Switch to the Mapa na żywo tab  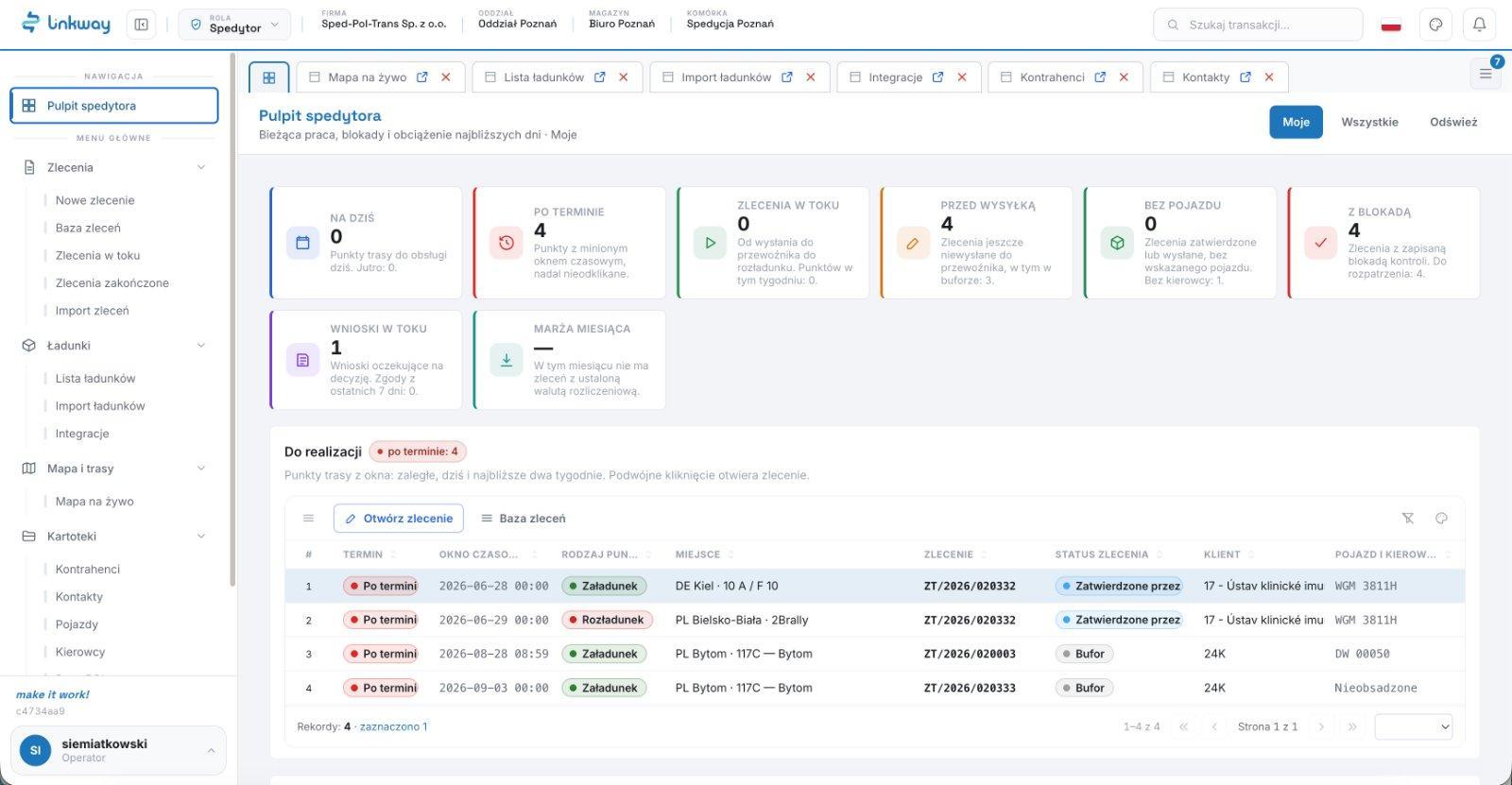[x=367, y=77]
